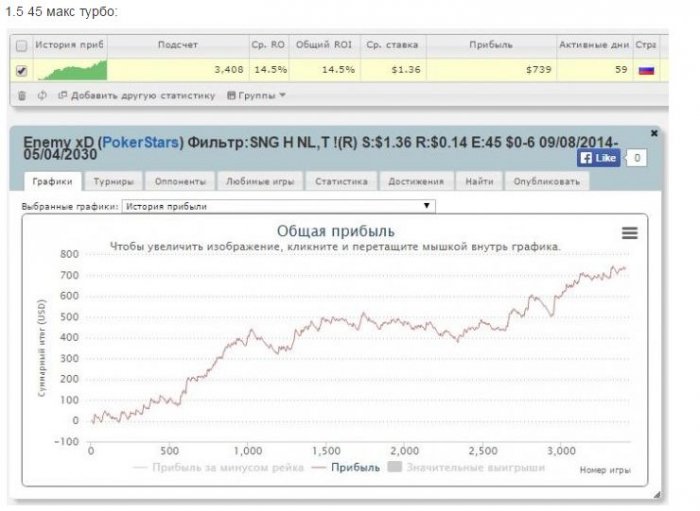700x511 pixels.
Task: Sort by Активные дни column header
Action: [594, 45]
